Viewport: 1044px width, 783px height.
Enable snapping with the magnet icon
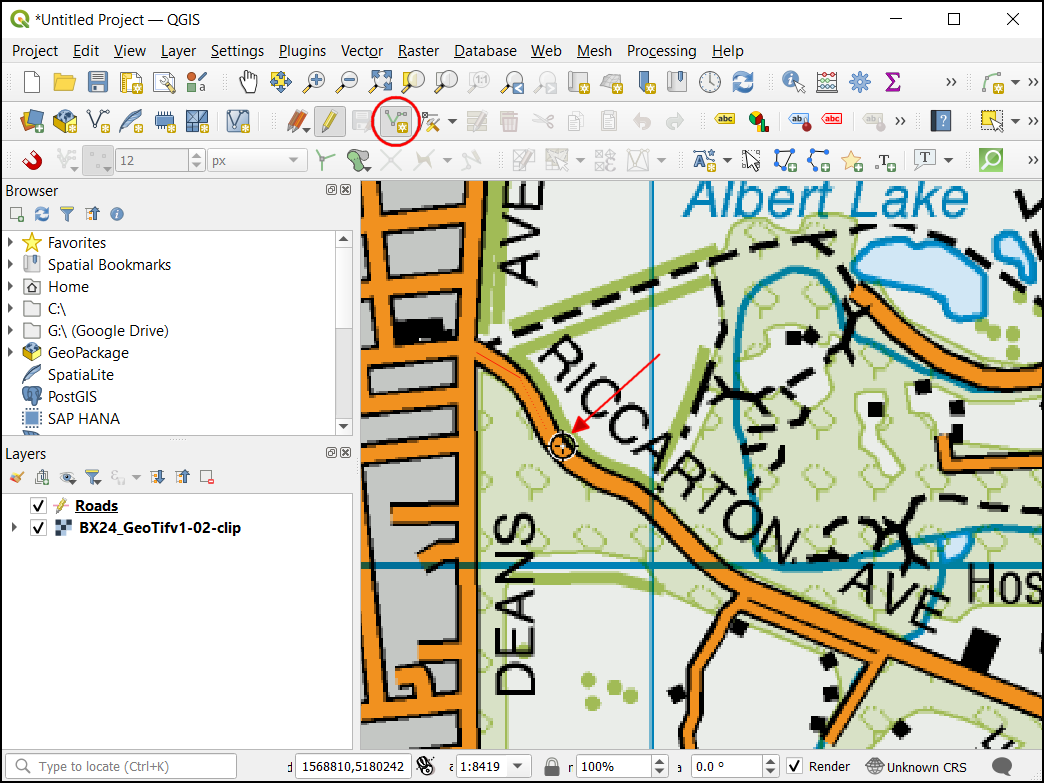coord(33,160)
